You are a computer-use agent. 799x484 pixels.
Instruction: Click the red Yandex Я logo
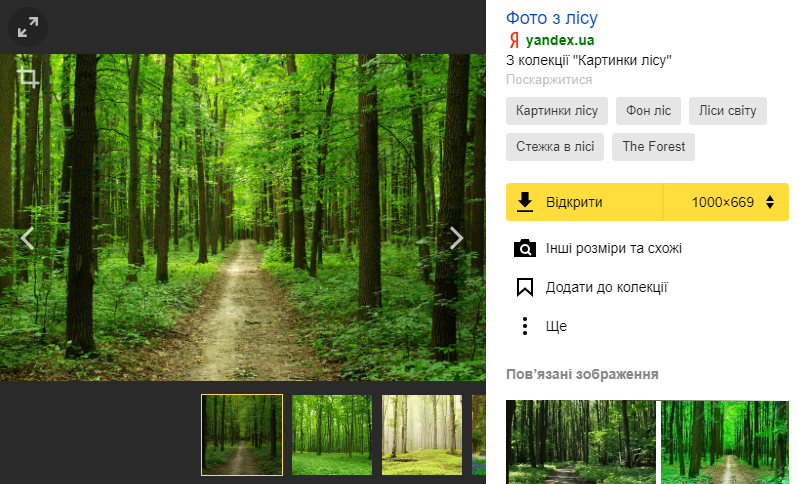coord(514,40)
